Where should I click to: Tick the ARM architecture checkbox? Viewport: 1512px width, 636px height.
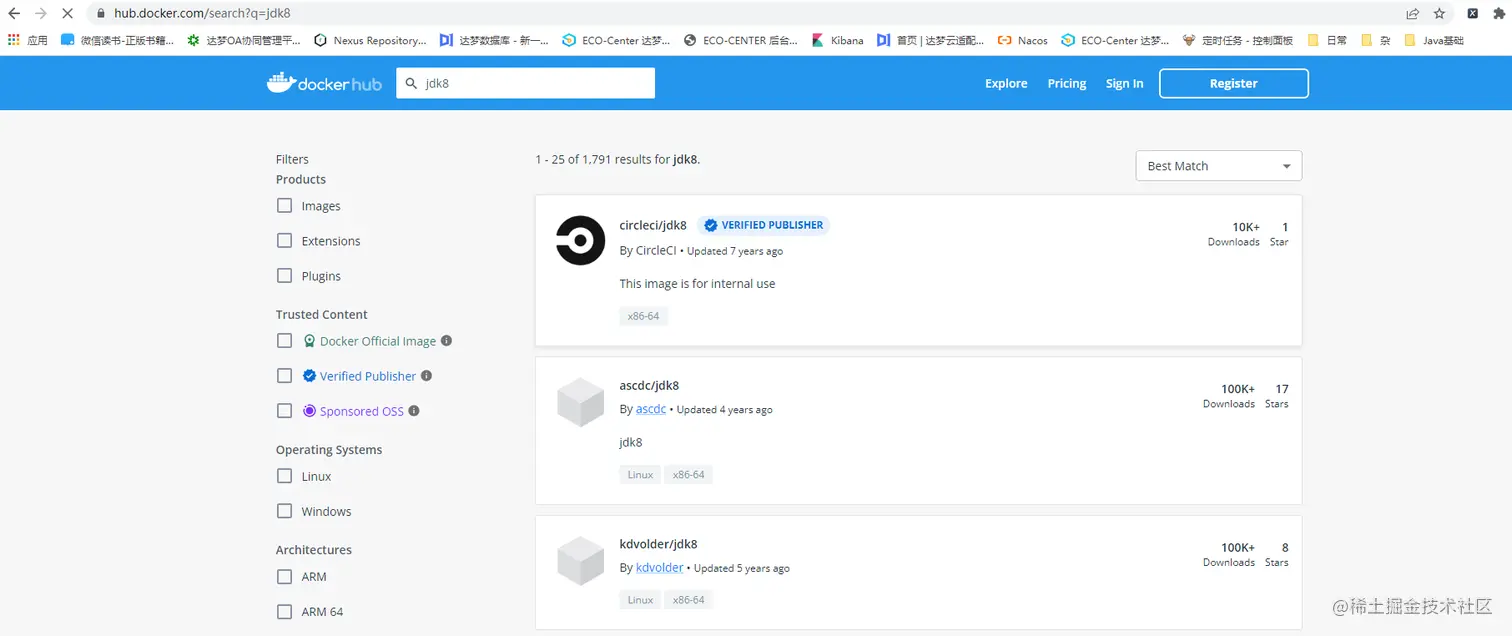pos(285,577)
